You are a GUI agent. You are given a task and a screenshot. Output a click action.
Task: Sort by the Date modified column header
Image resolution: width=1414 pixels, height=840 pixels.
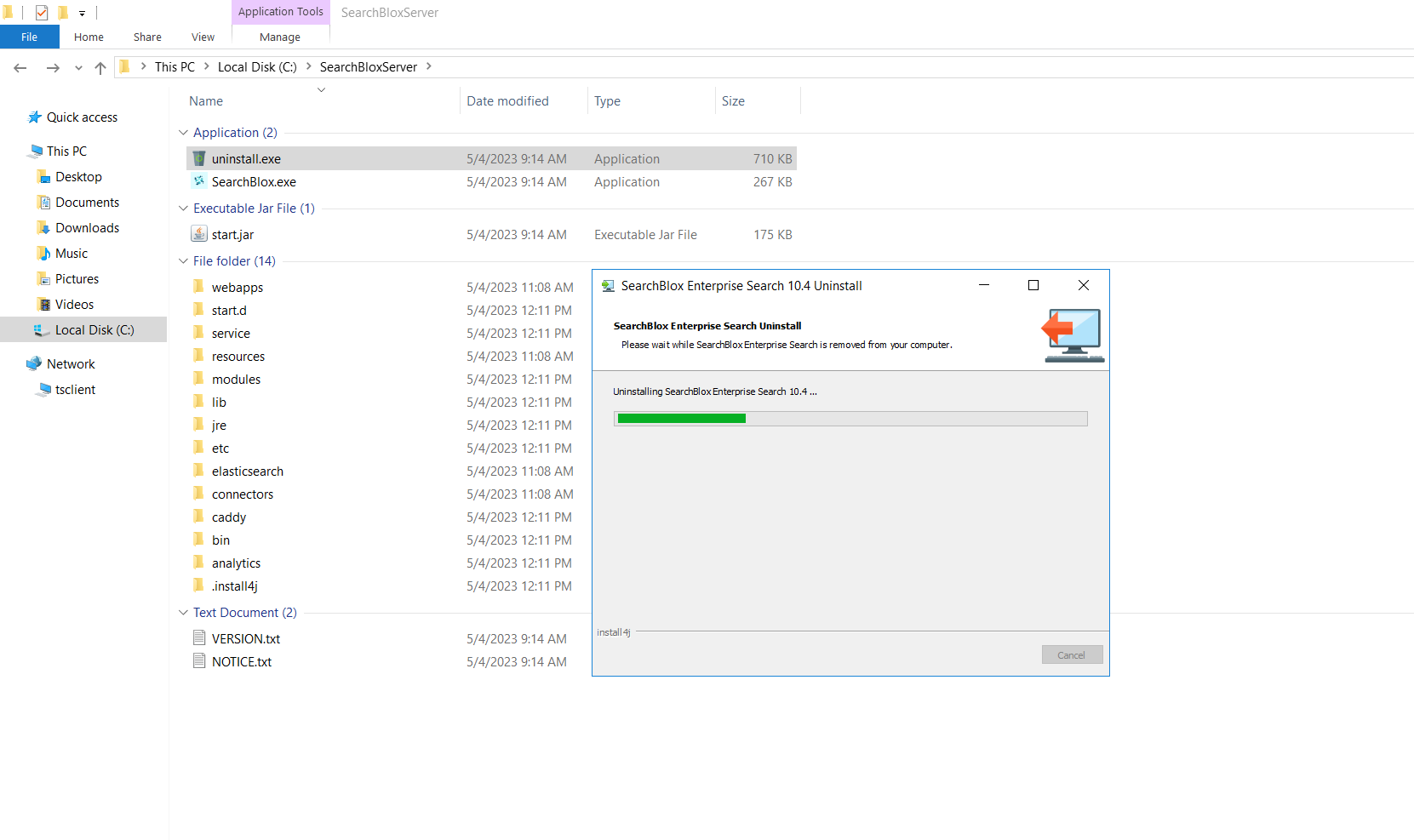click(x=507, y=100)
